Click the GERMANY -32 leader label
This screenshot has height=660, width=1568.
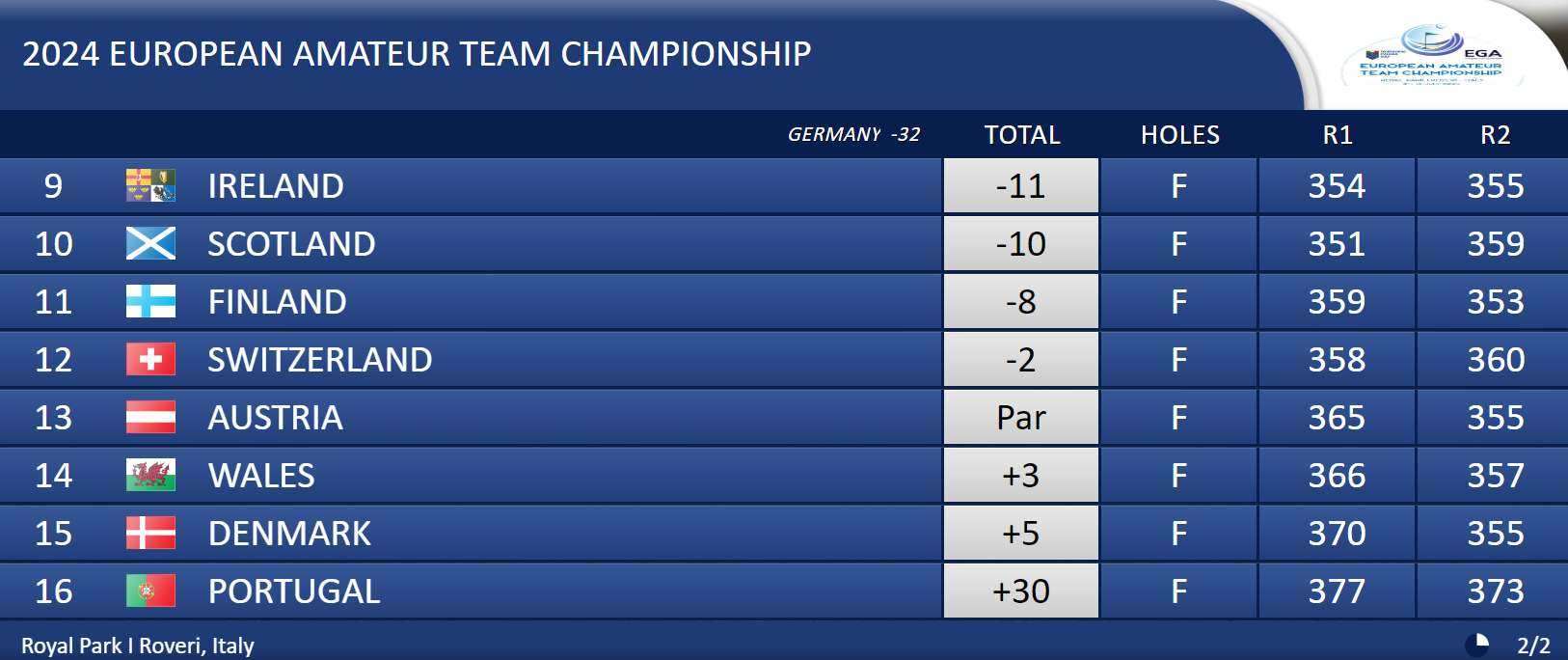click(854, 135)
